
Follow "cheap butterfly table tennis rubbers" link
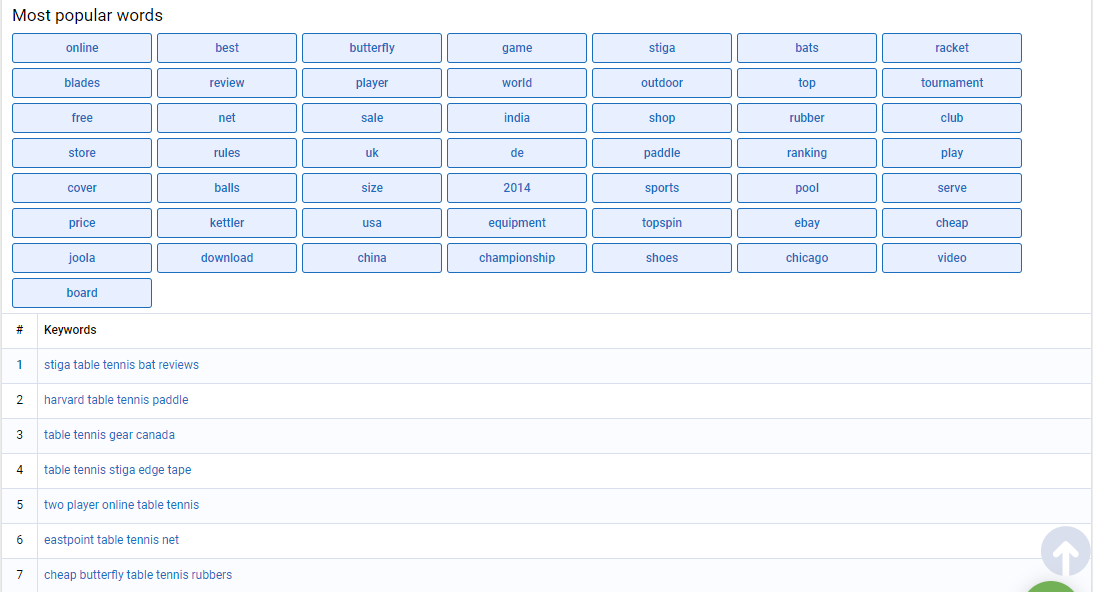coord(138,575)
